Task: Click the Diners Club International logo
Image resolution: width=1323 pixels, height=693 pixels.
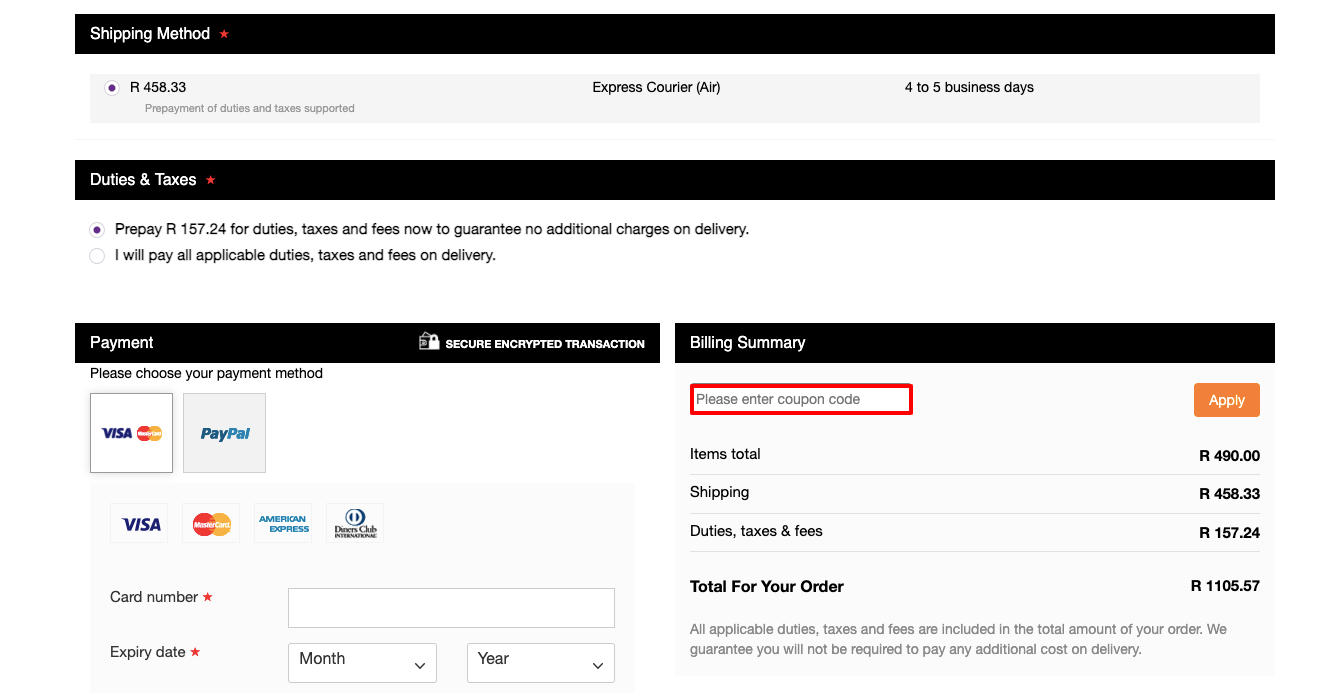Action: tap(355, 524)
